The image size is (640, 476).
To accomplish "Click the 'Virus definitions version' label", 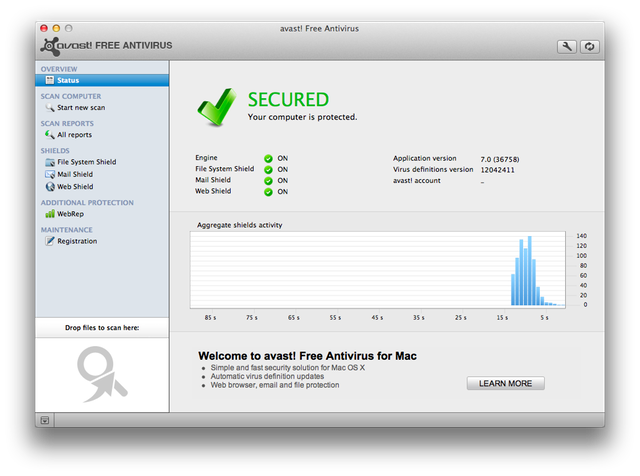I will [x=433, y=169].
